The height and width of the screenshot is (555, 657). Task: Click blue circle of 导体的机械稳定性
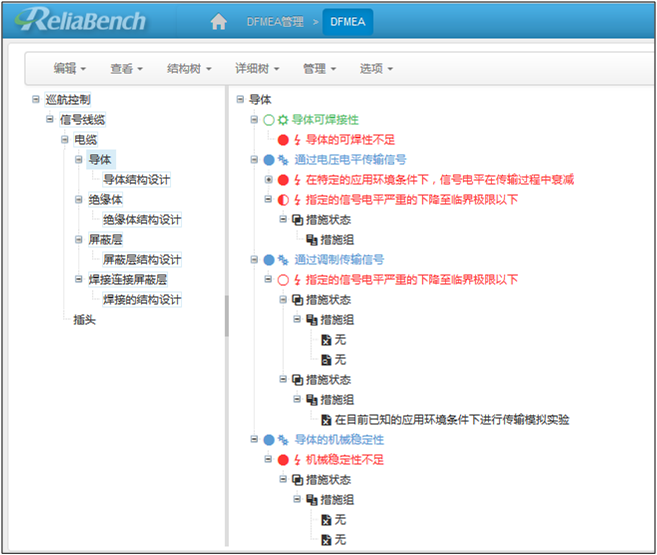(x=269, y=440)
